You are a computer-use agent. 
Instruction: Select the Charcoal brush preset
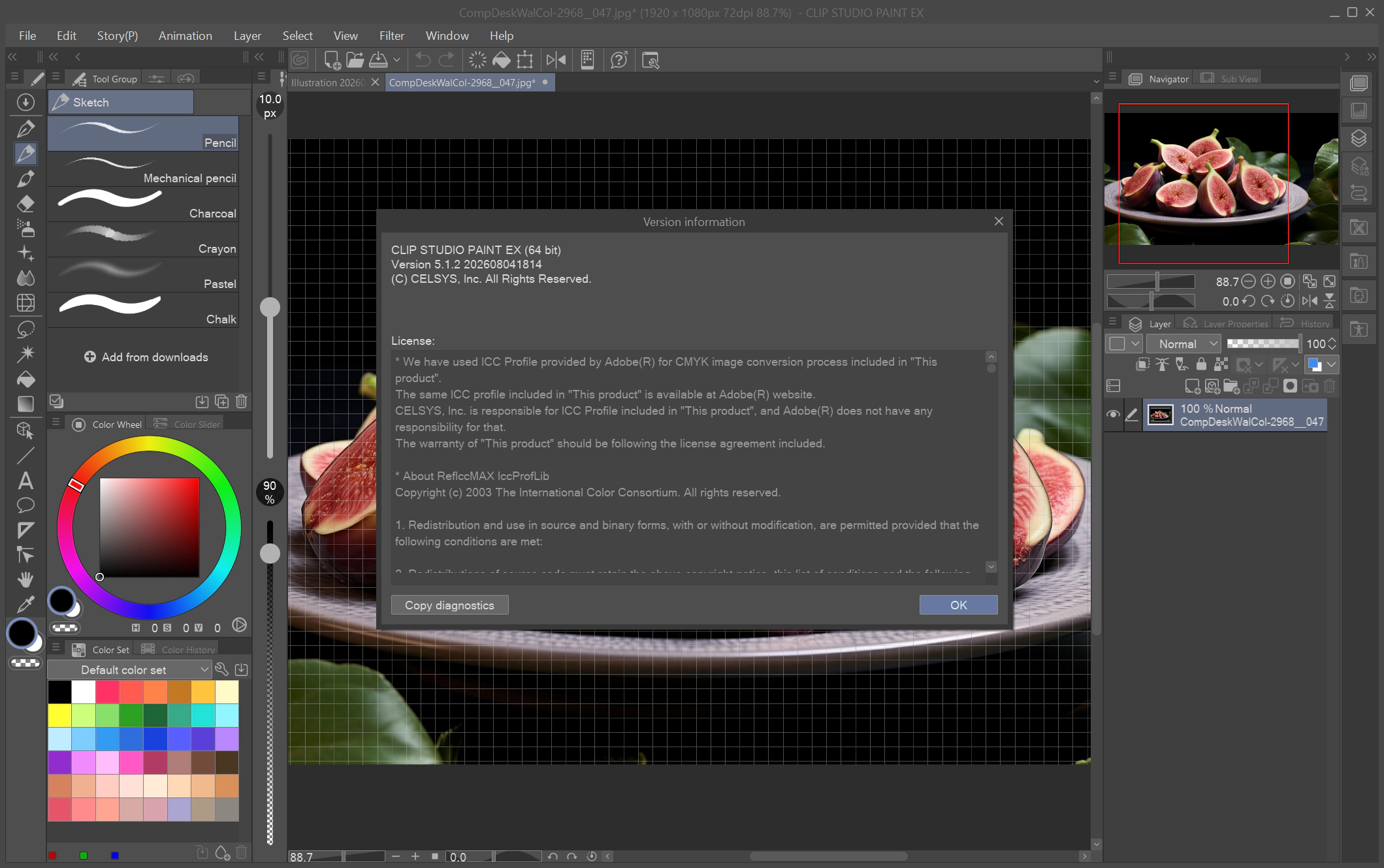click(x=143, y=204)
